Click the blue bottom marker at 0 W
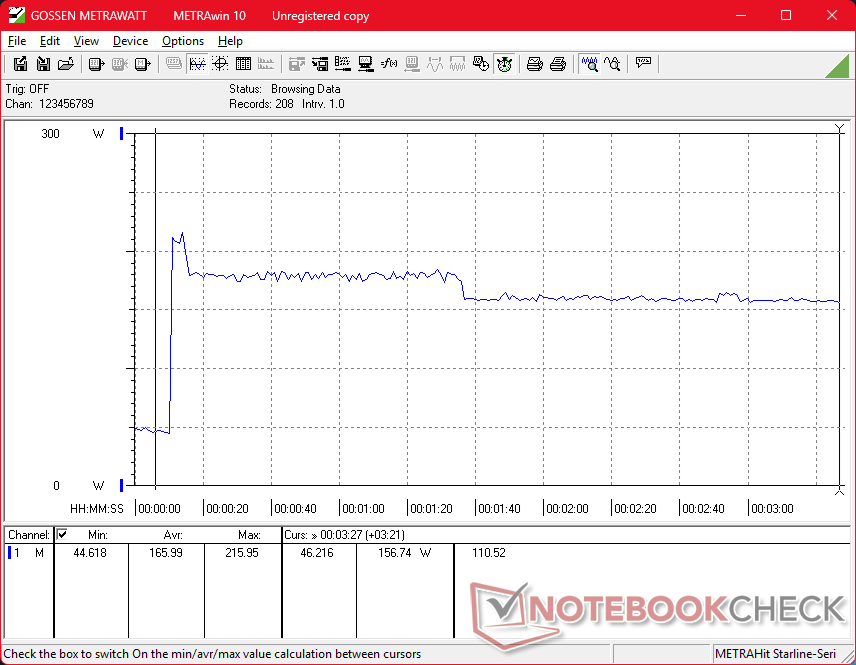This screenshot has width=856, height=665. (122, 485)
